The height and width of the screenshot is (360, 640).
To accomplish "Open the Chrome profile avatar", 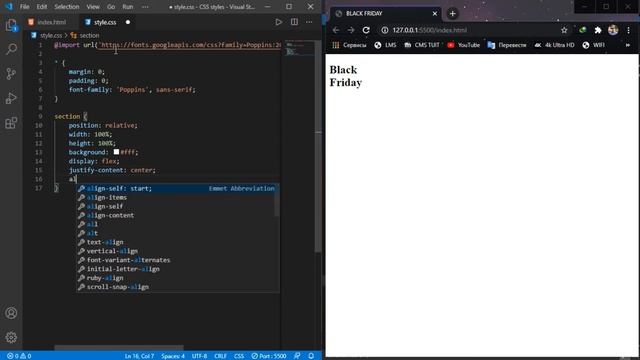I will 613,30.
